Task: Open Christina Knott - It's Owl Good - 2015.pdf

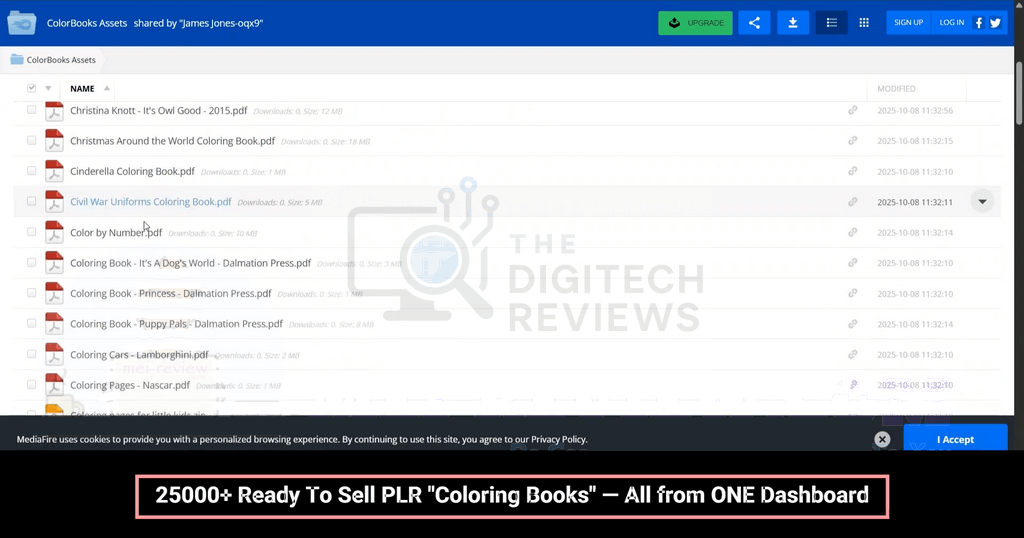Action: (159, 110)
